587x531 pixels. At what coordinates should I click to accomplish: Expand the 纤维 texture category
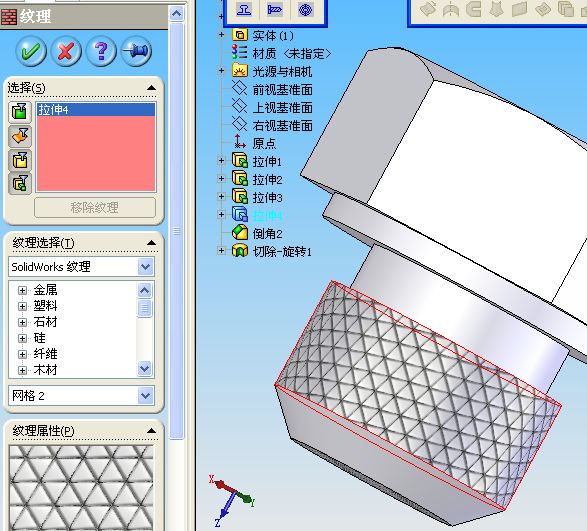pos(22,354)
